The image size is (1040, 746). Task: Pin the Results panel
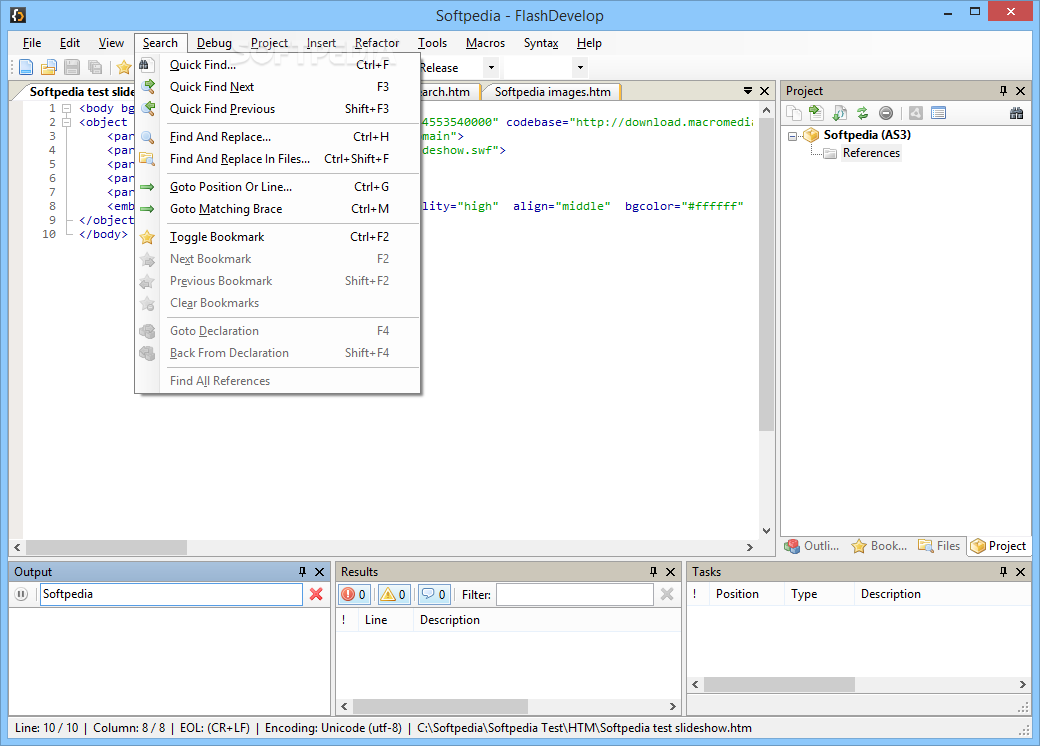pyautogui.click(x=653, y=572)
